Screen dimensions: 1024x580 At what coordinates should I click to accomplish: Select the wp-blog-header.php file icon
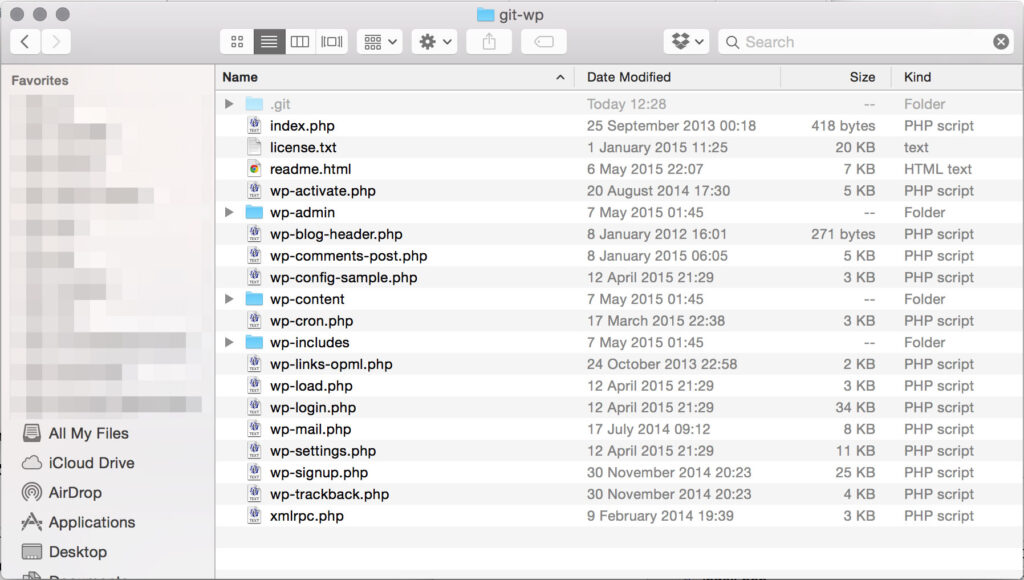tap(254, 234)
